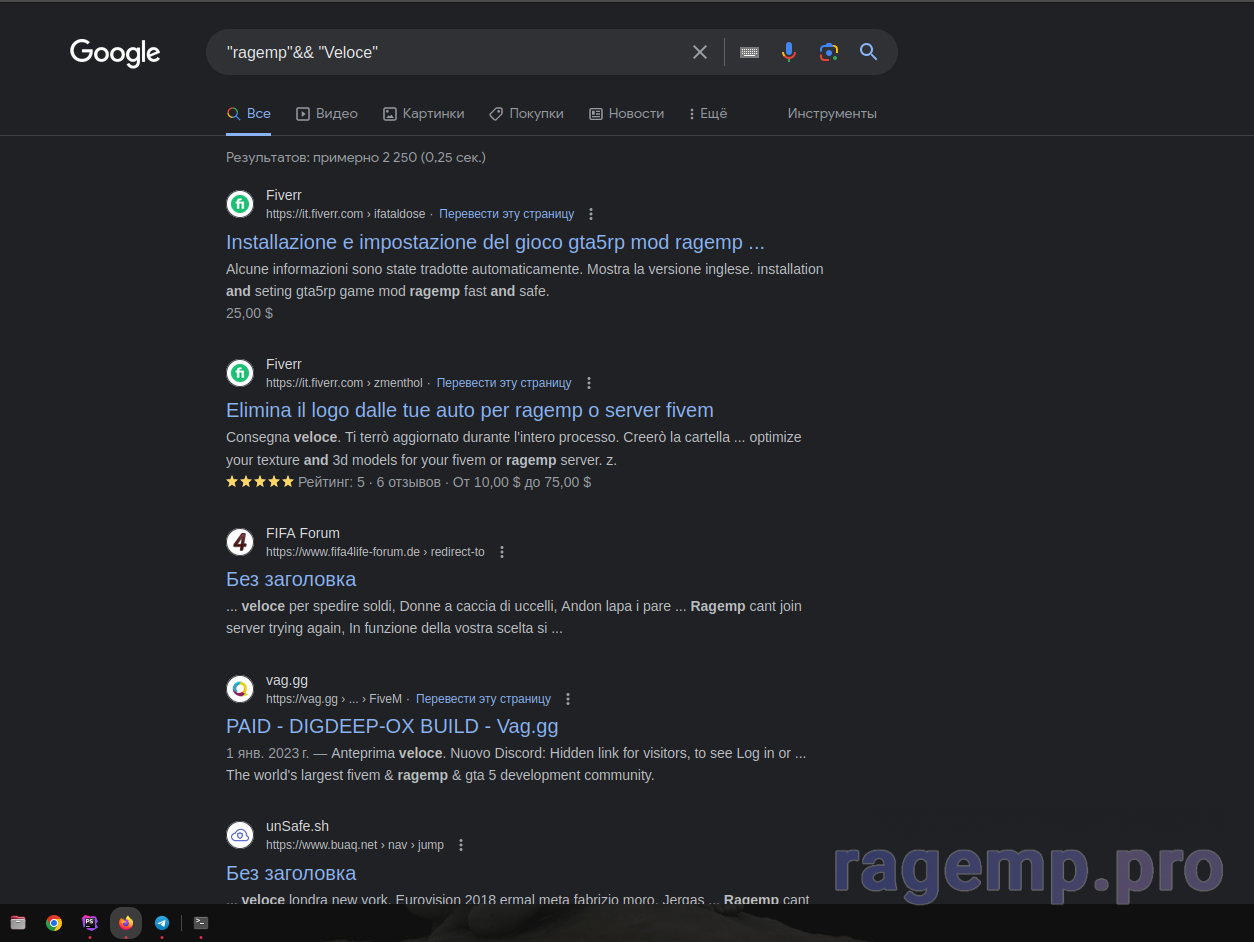This screenshot has width=1254, height=942.
Task: Launch Chrome from the taskbar
Action: [54, 923]
